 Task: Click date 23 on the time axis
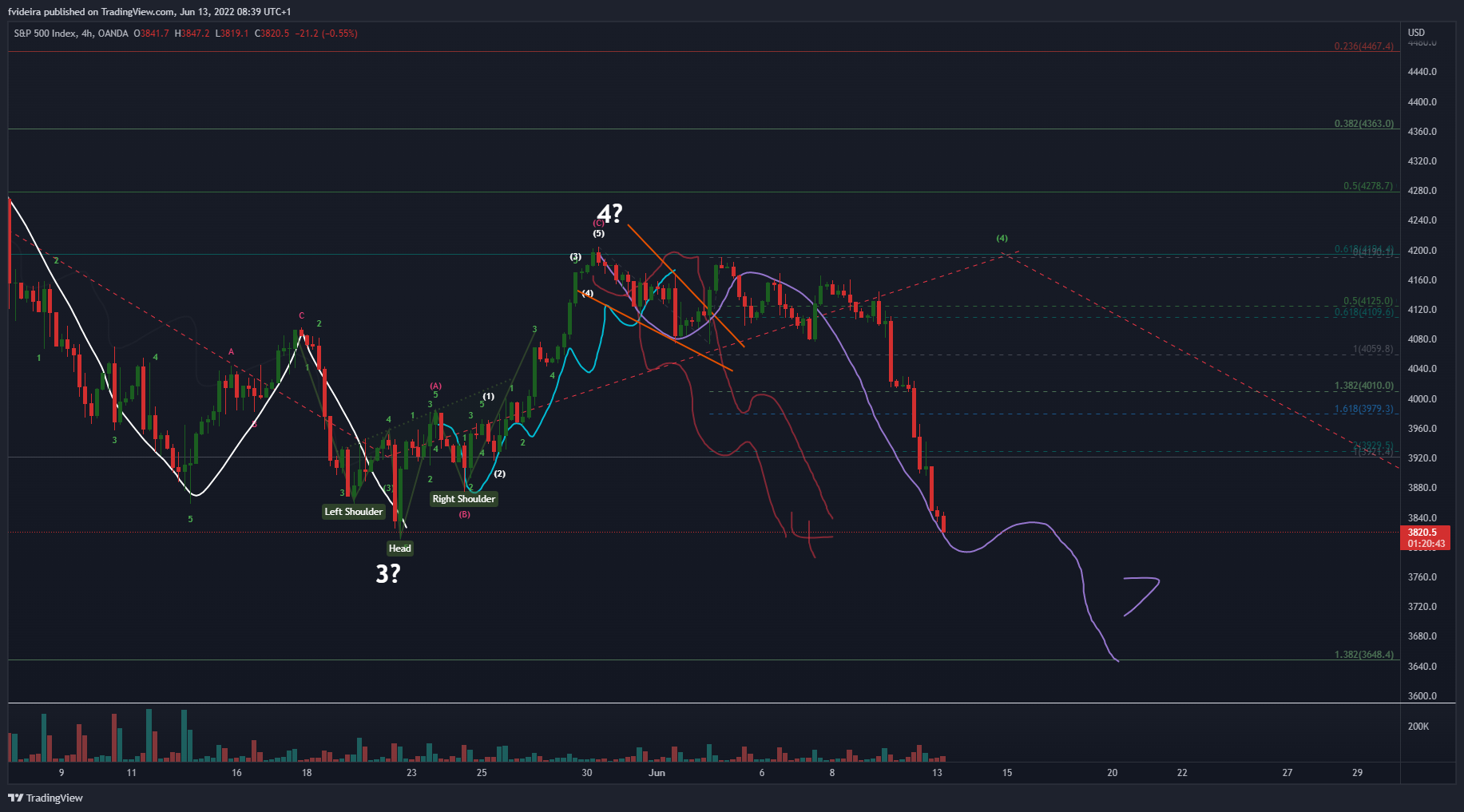pyautogui.click(x=411, y=773)
